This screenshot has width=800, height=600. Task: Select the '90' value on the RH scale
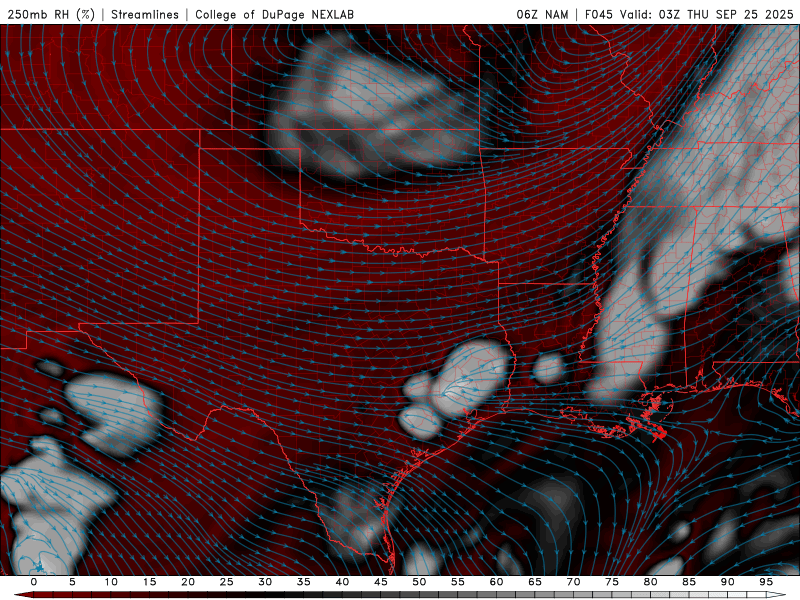727,582
